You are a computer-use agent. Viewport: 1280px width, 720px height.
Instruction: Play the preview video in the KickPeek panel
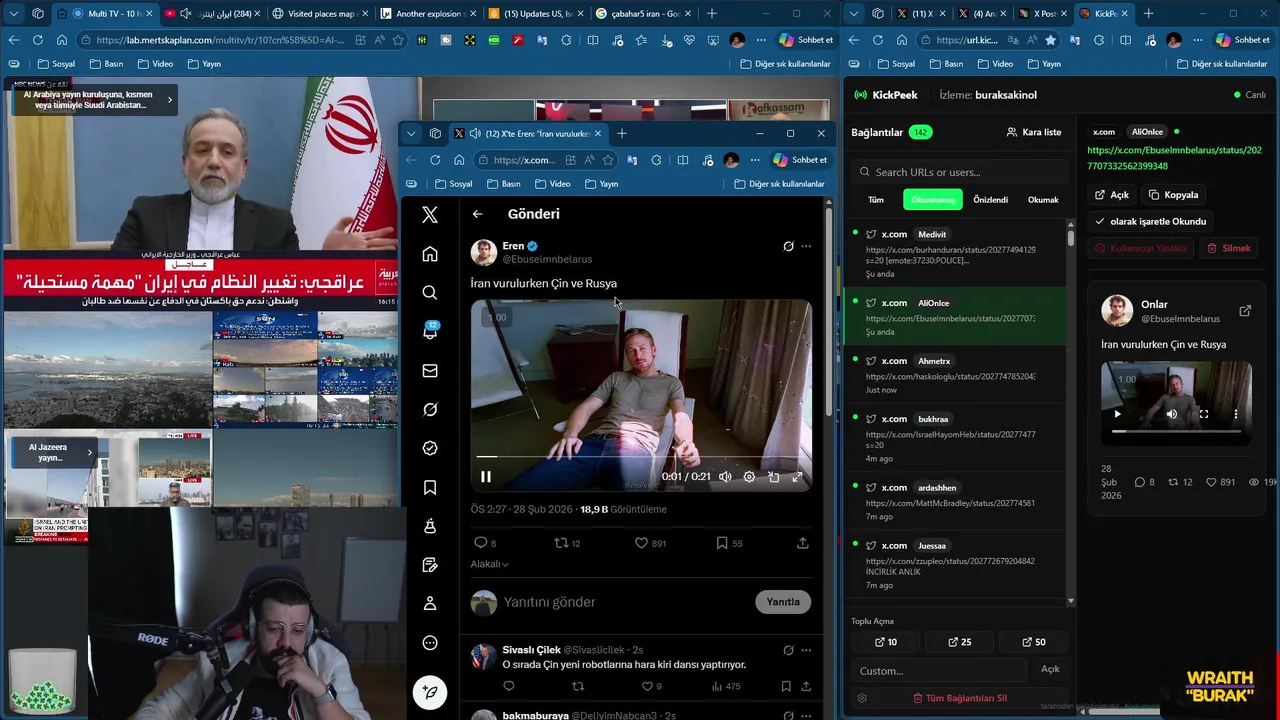(x=1118, y=414)
